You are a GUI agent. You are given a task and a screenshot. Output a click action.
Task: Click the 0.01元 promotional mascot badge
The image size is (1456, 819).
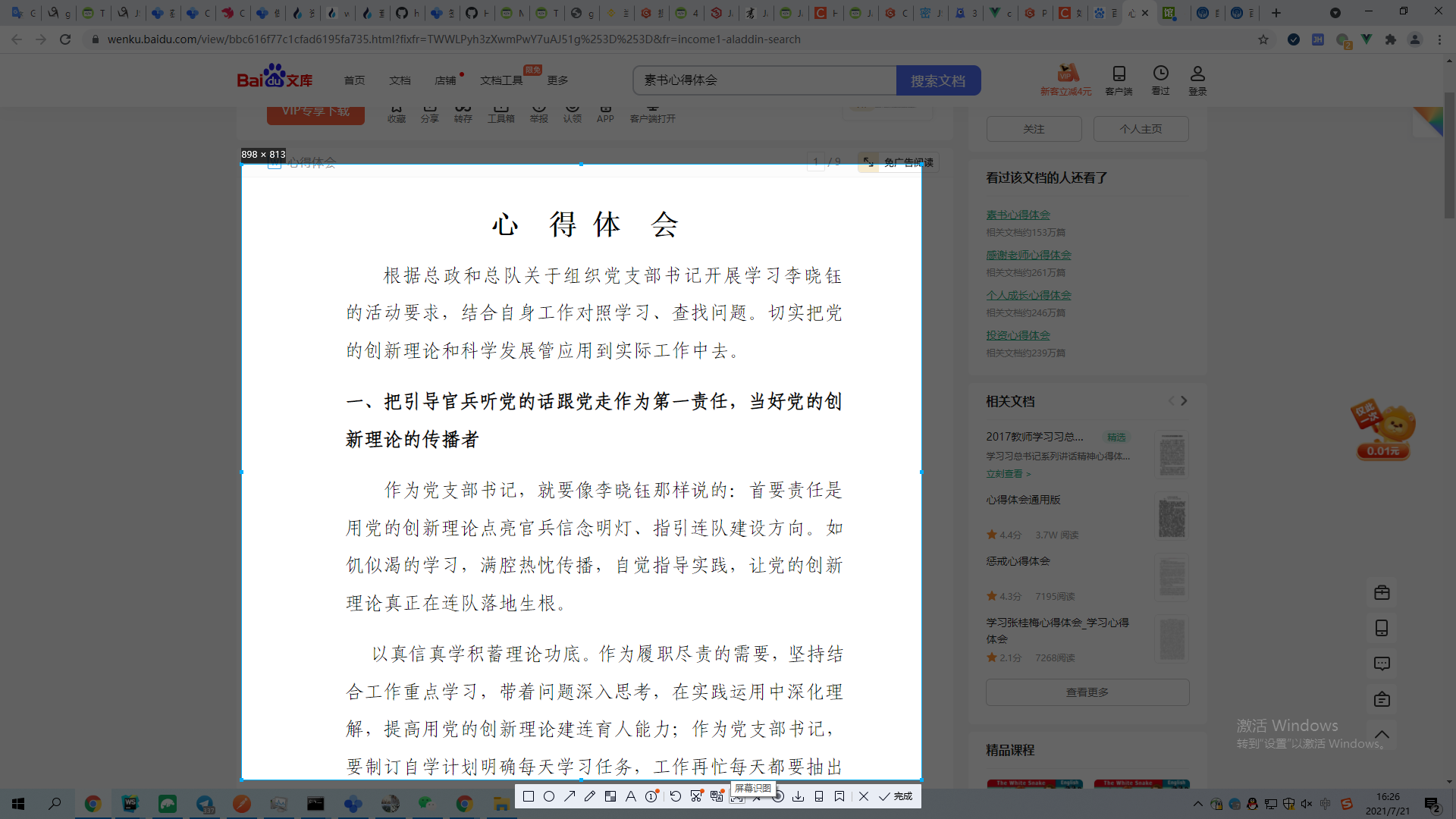pos(1382,430)
